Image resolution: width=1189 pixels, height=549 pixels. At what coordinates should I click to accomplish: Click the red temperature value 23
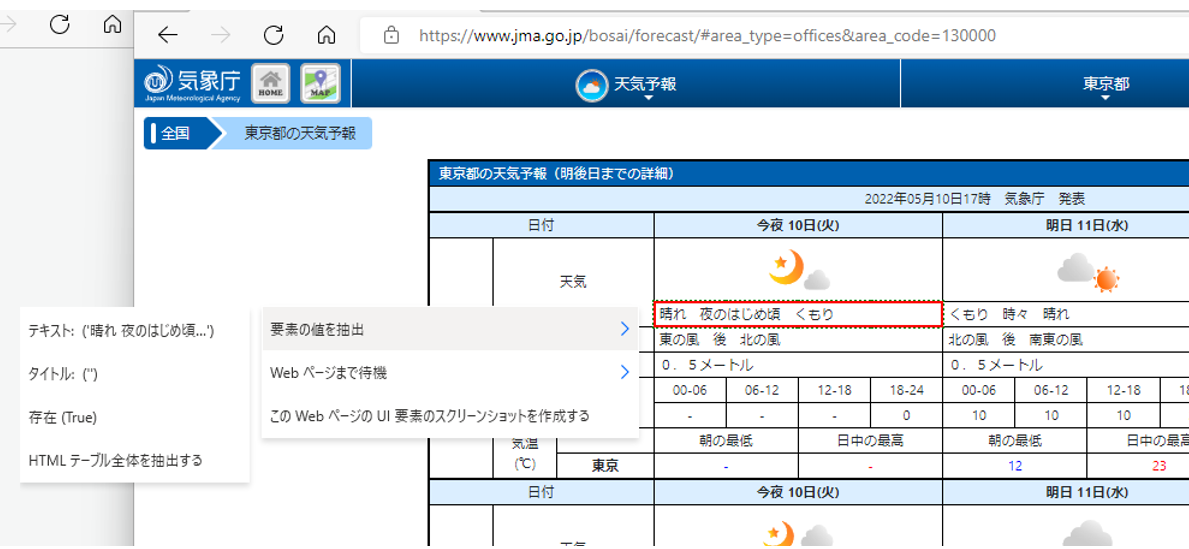click(1159, 466)
